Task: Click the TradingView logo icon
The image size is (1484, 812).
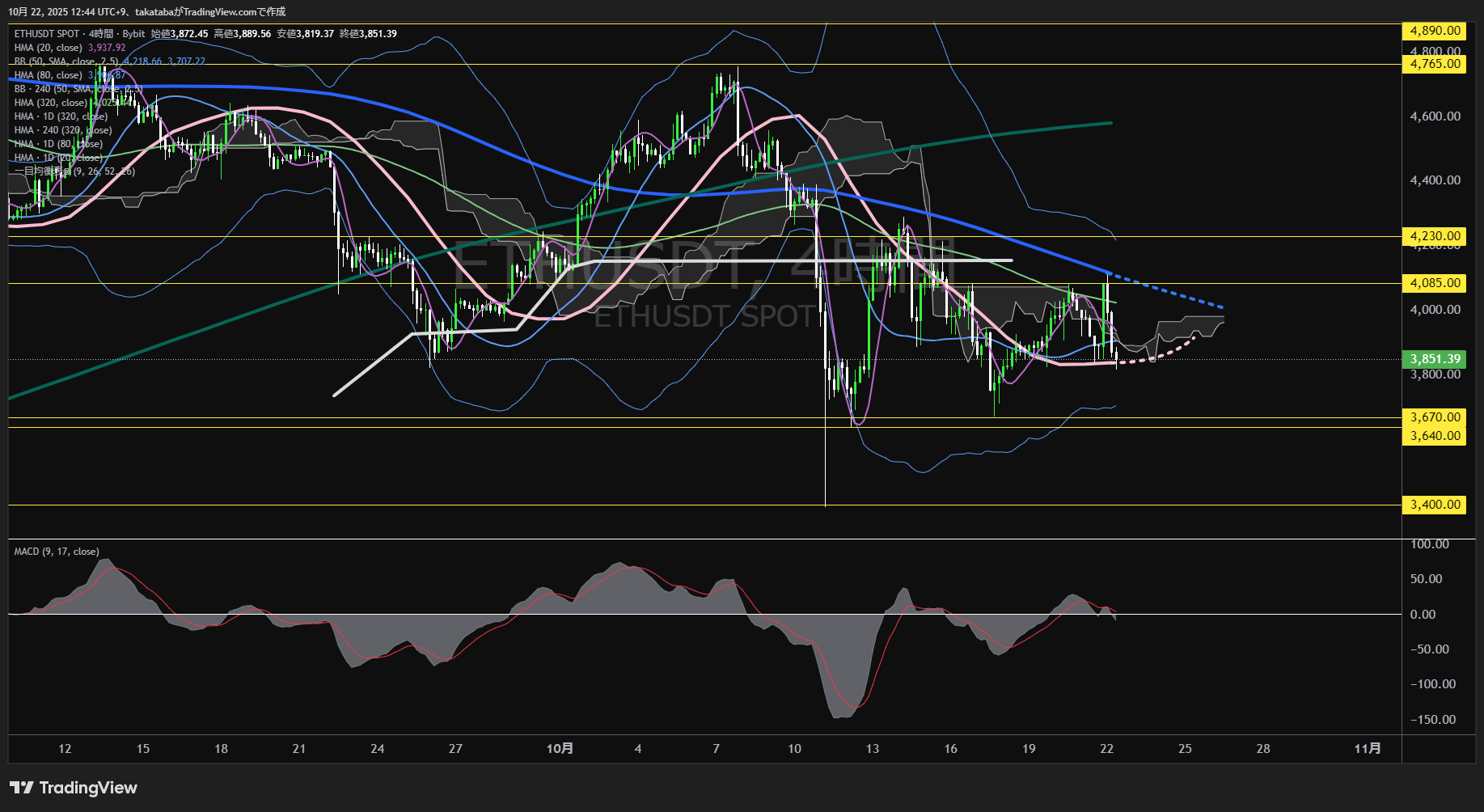Action: tap(22, 788)
